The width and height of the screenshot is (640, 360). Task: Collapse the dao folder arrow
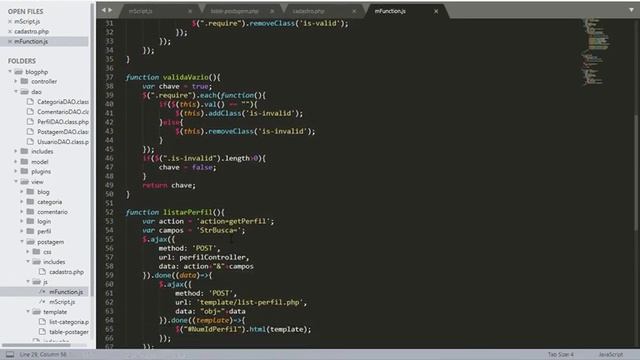point(16,92)
